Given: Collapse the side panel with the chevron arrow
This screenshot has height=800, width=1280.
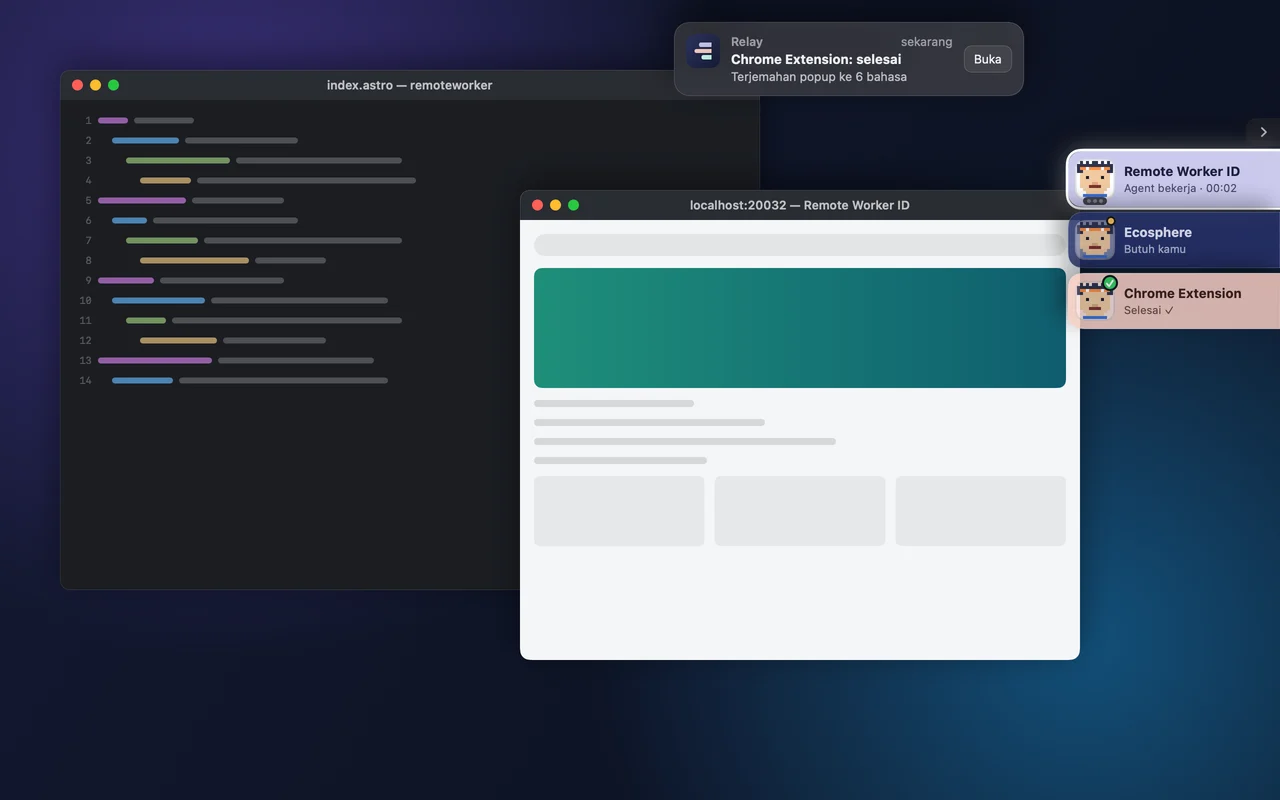Looking at the screenshot, I should 1263,132.
